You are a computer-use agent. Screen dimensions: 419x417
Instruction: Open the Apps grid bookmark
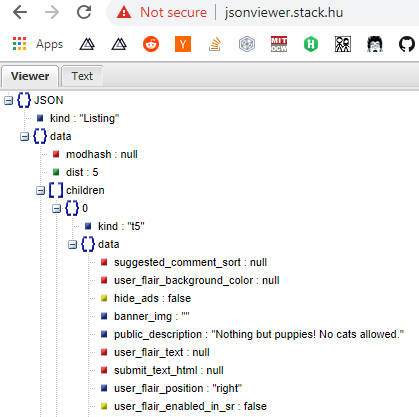click(19, 44)
